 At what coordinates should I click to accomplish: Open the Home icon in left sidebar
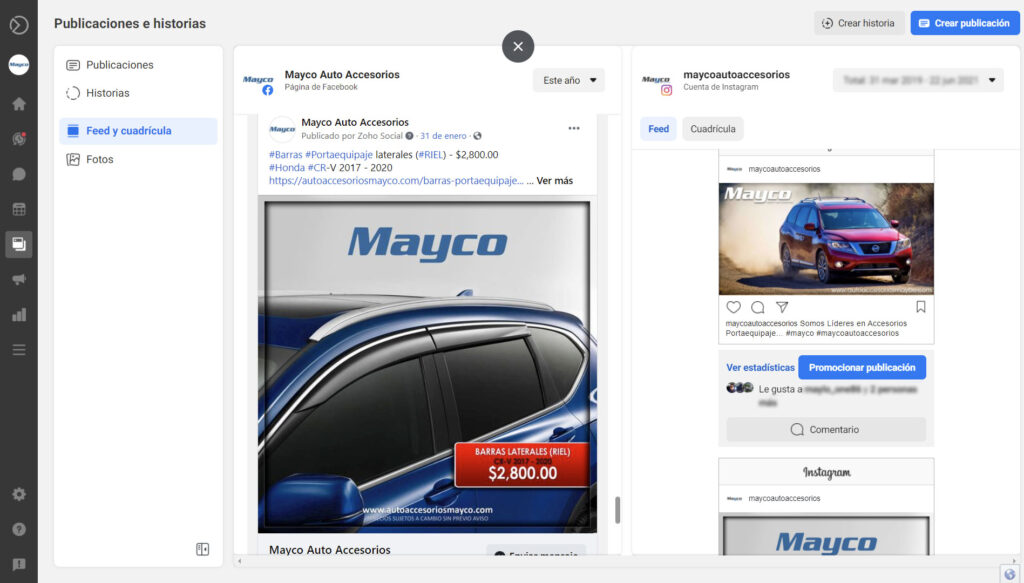19,104
